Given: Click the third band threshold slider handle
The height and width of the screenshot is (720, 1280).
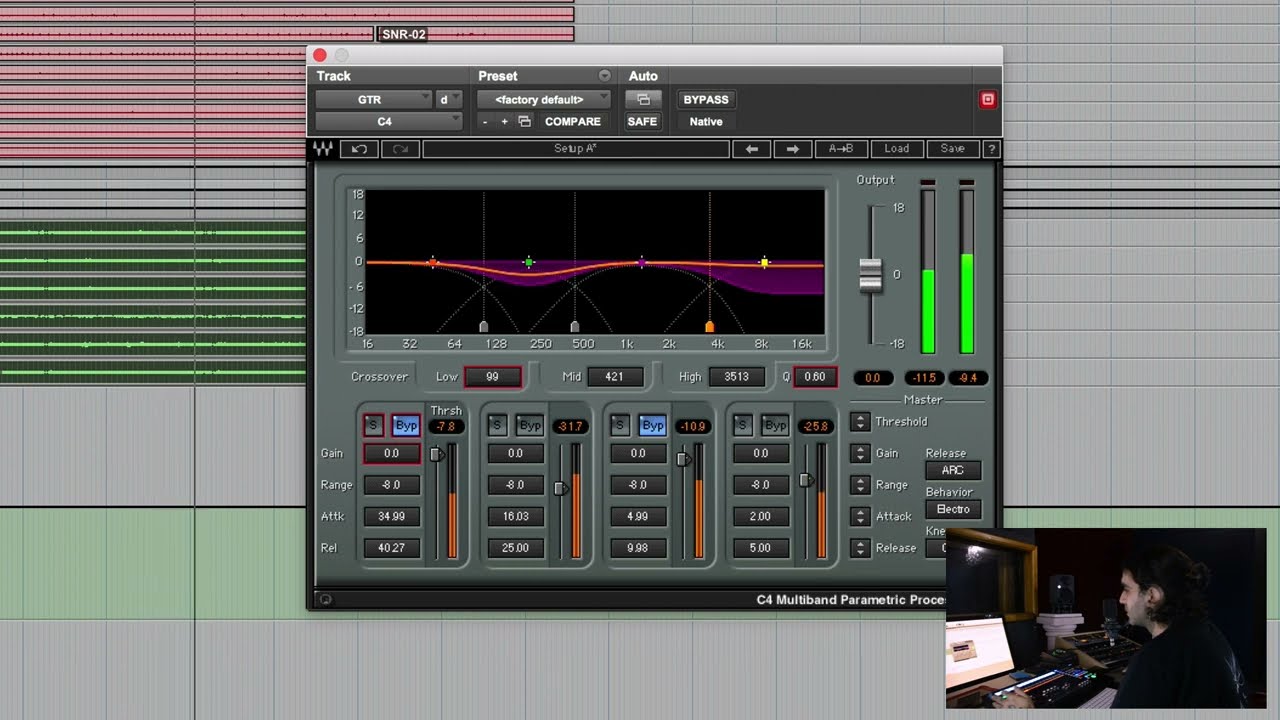Looking at the screenshot, I should [682, 459].
